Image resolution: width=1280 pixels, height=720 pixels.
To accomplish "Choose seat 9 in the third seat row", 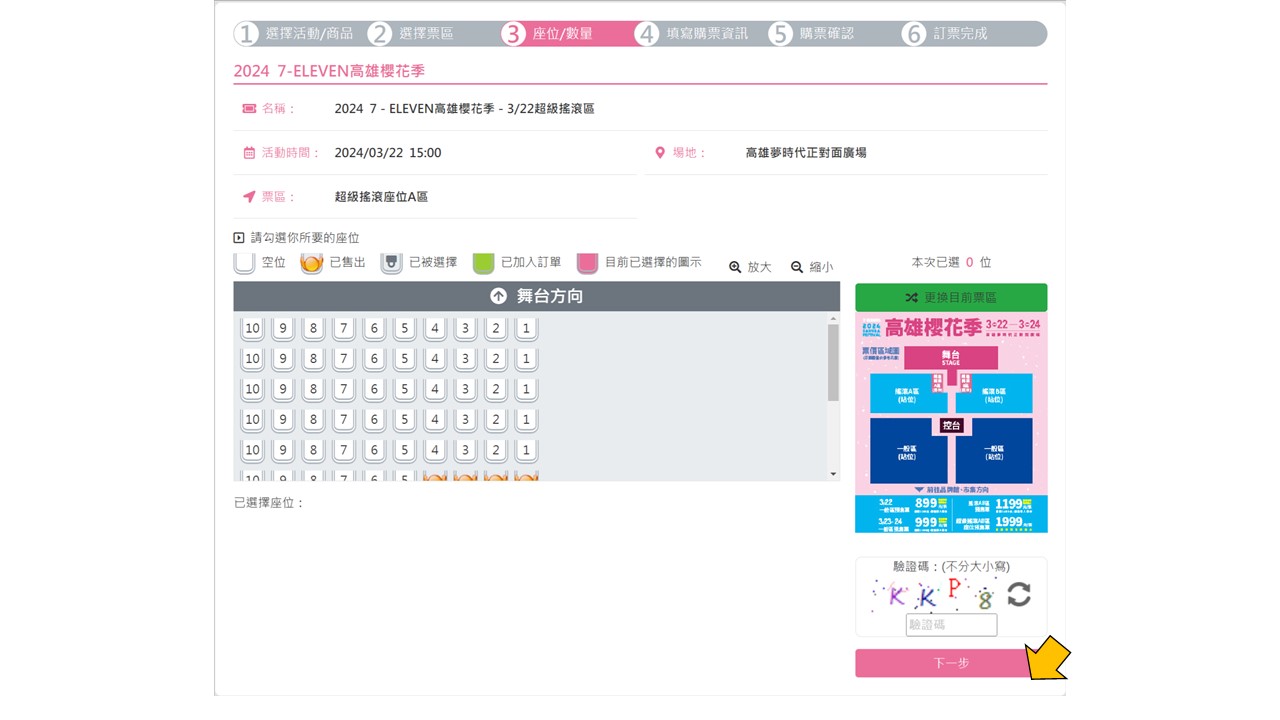I will pos(282,389).
